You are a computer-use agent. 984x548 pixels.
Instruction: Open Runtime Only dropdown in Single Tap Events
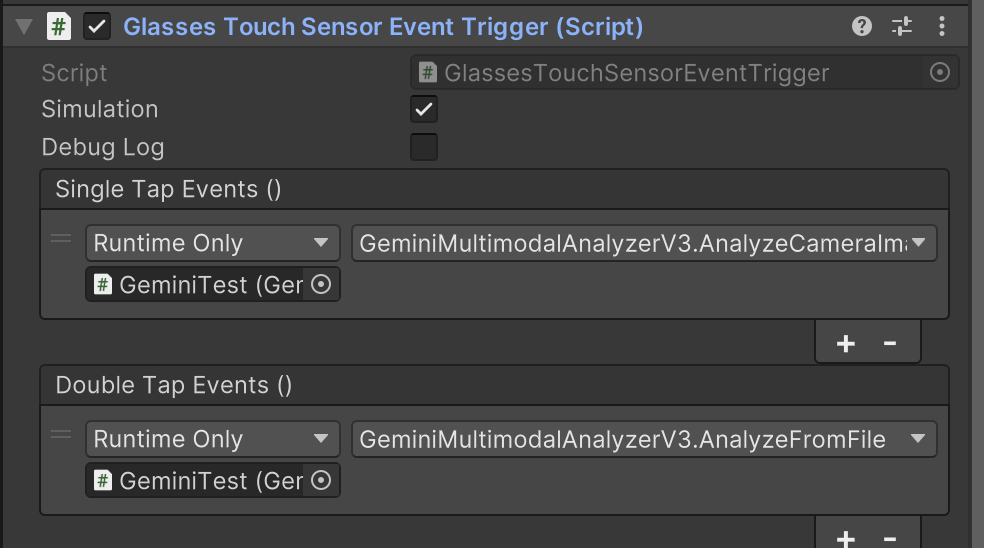tap(212, 243)
